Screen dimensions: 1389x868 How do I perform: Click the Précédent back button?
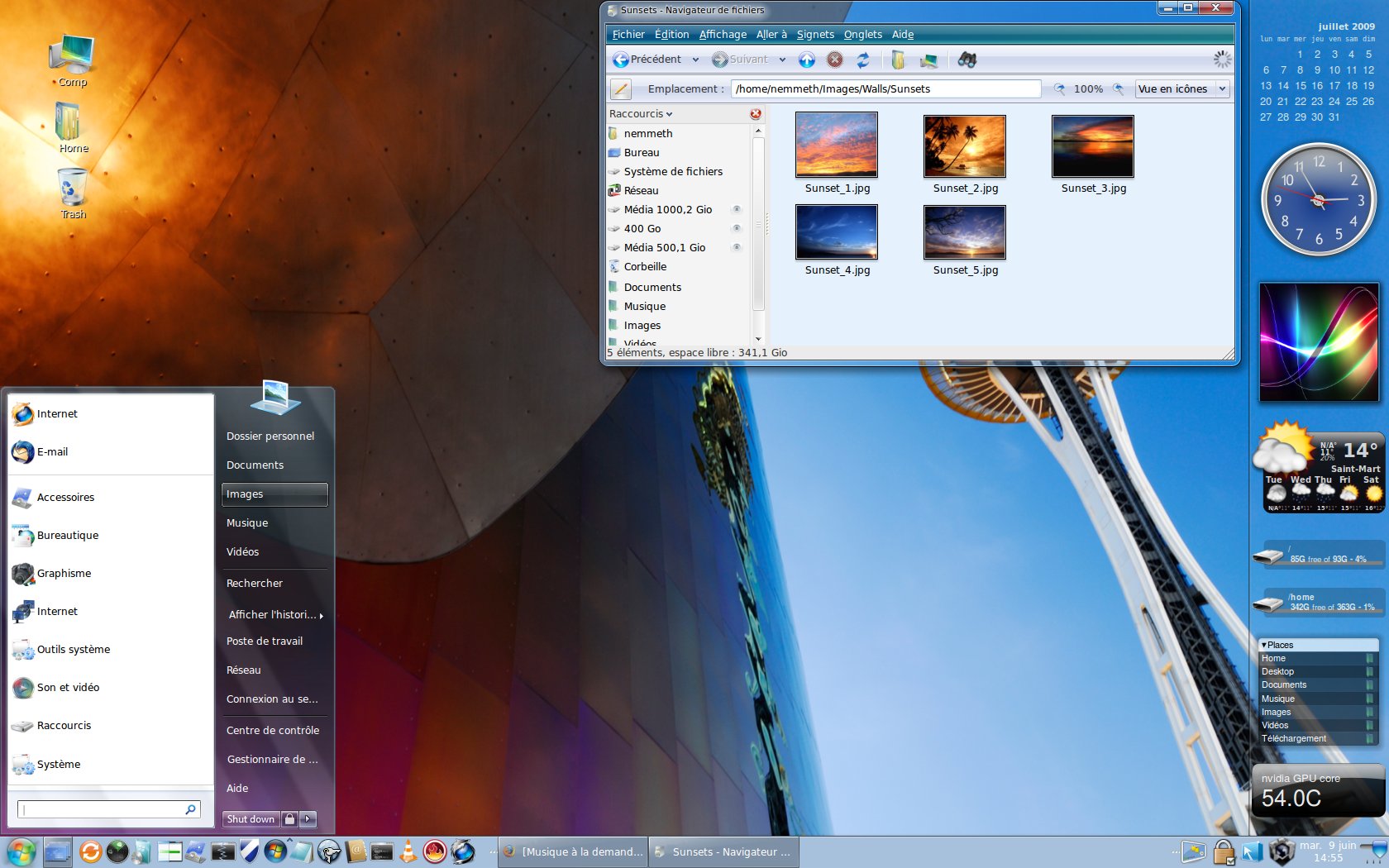point(647,60)
